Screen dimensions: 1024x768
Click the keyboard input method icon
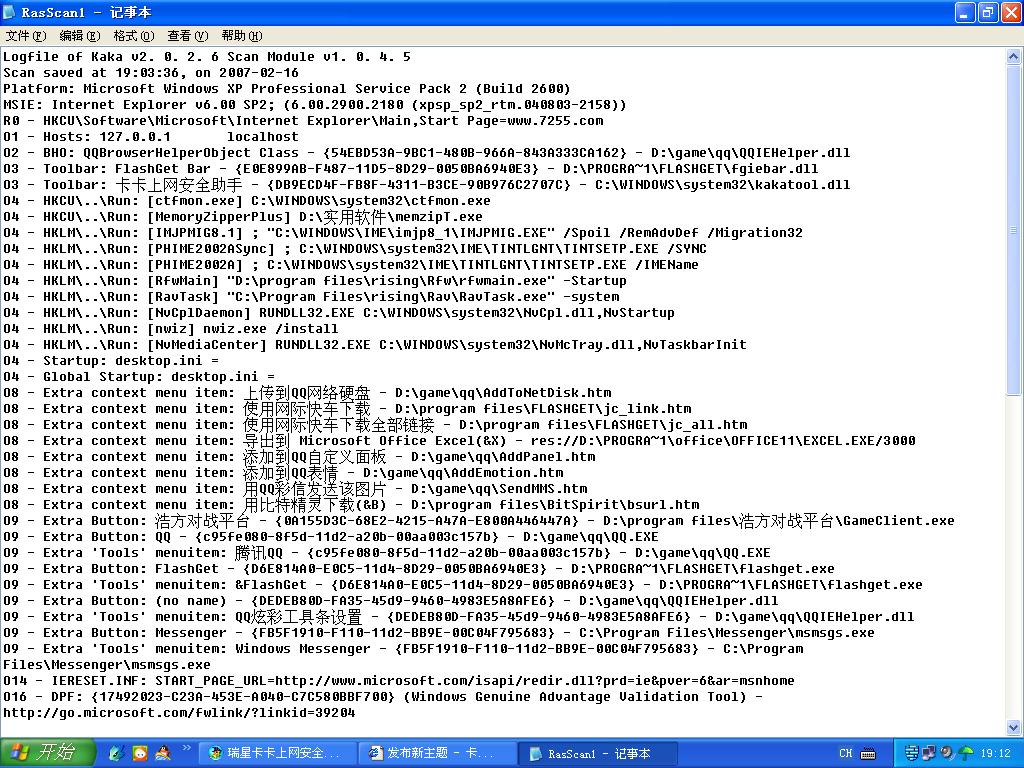coord(868,754)
